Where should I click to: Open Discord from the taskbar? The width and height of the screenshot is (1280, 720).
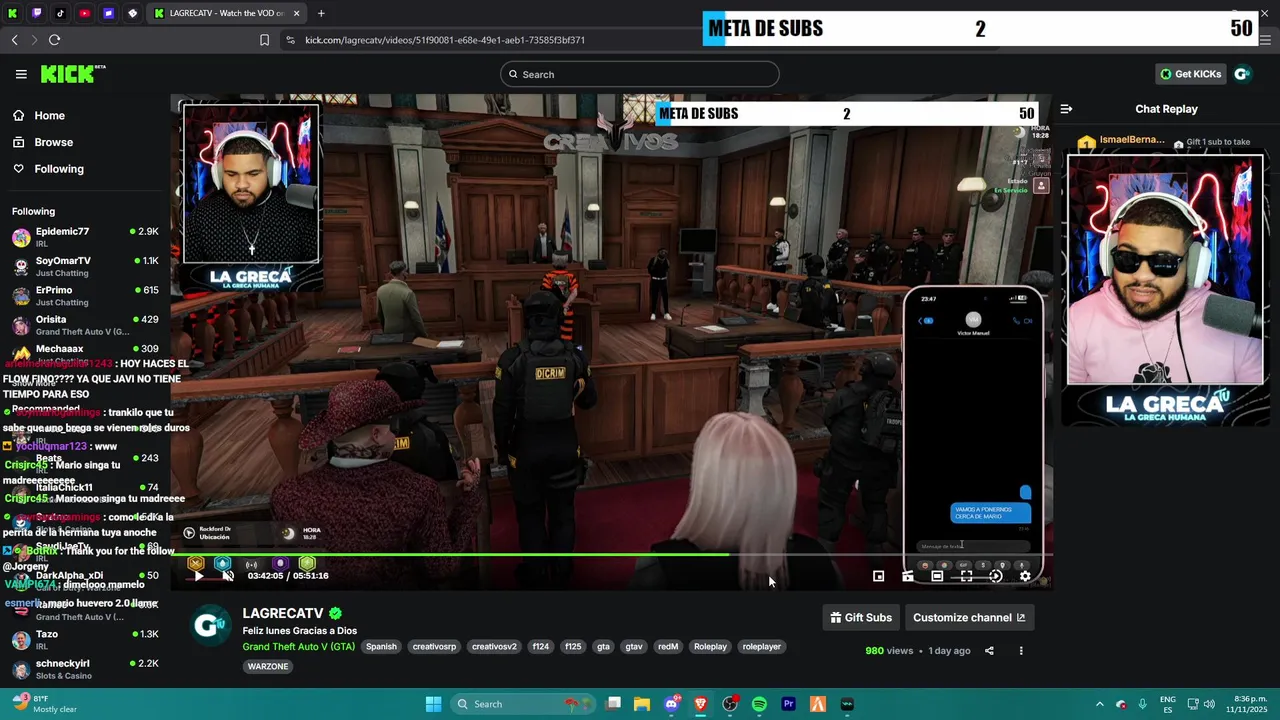[x=672, y=704]
